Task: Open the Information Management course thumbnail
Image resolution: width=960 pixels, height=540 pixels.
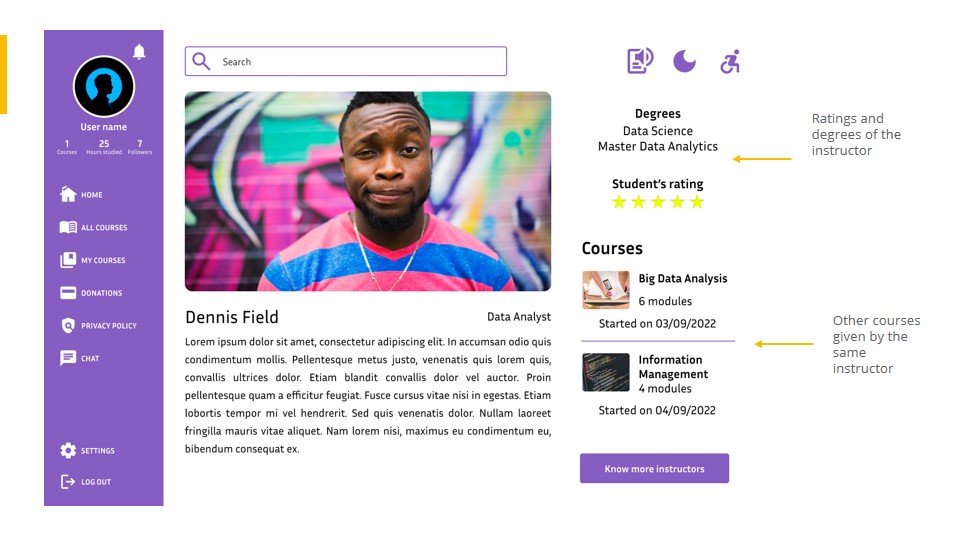Action: [x=606, y=372]
